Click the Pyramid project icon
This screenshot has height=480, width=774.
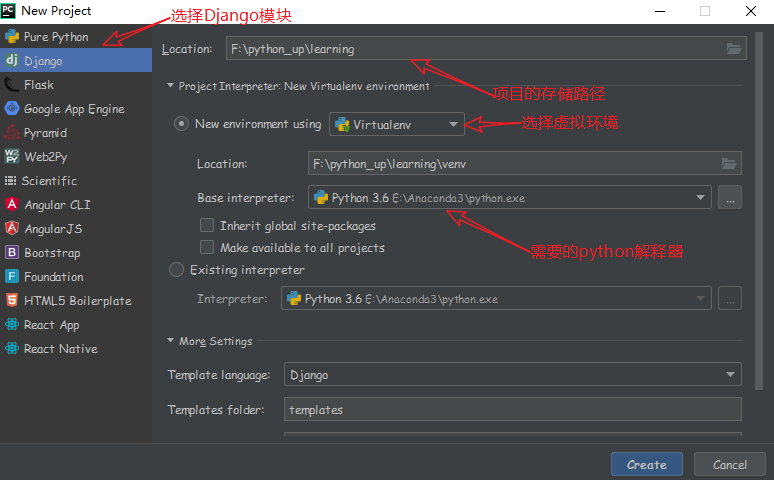point(12,132)
